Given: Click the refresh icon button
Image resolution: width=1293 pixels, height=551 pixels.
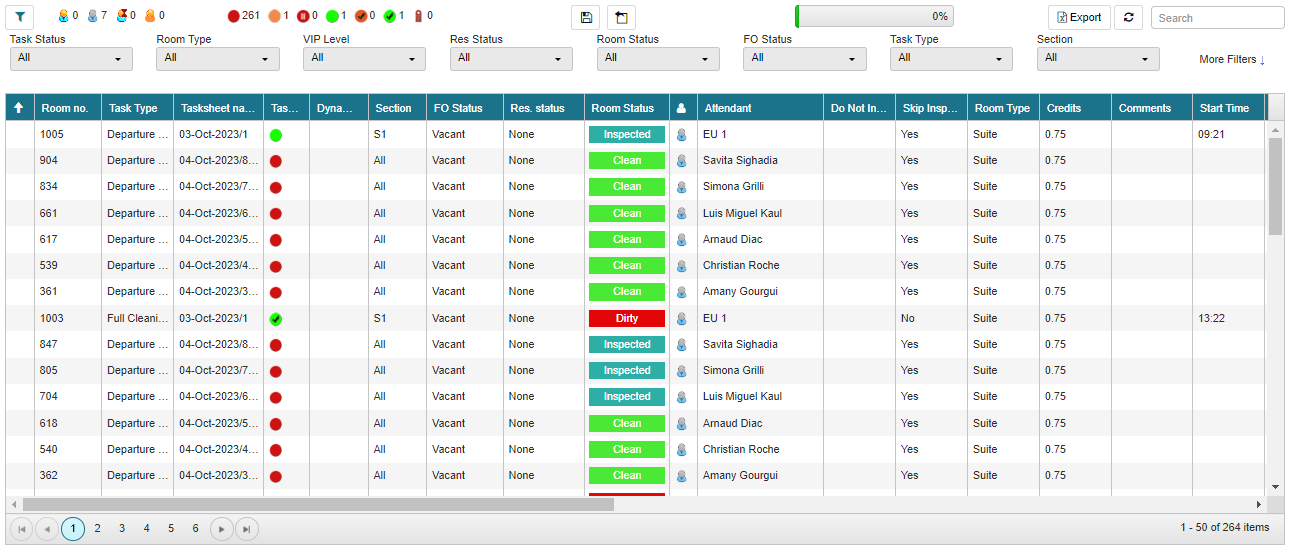Looking at the screenshot, I should tap(1128, 17).
